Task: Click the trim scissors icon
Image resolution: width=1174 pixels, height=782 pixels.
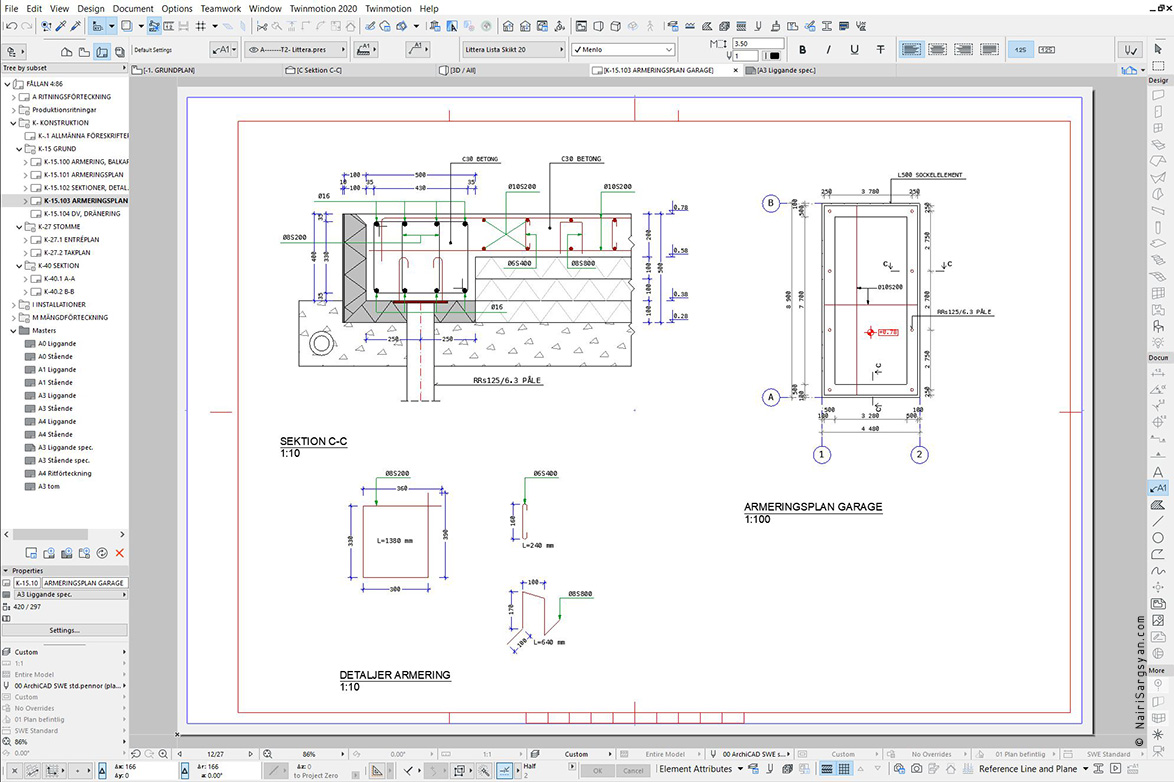Action: [x=261, y=26]
